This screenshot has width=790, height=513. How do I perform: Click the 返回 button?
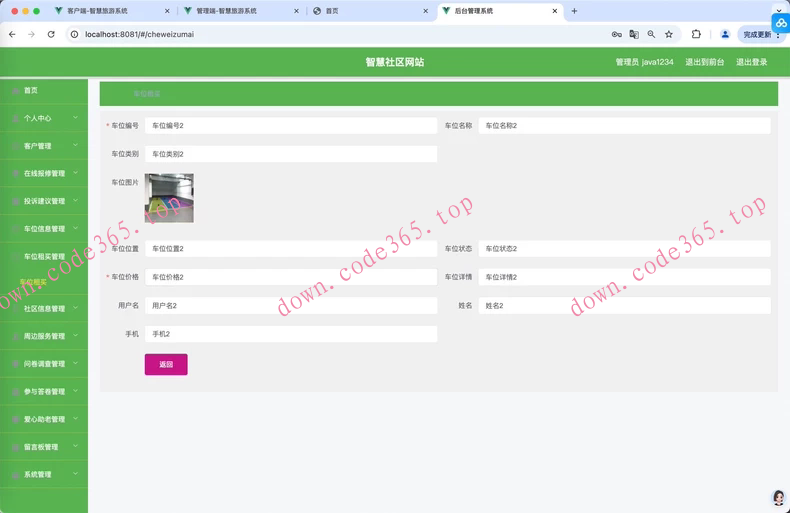click(166, 364)
